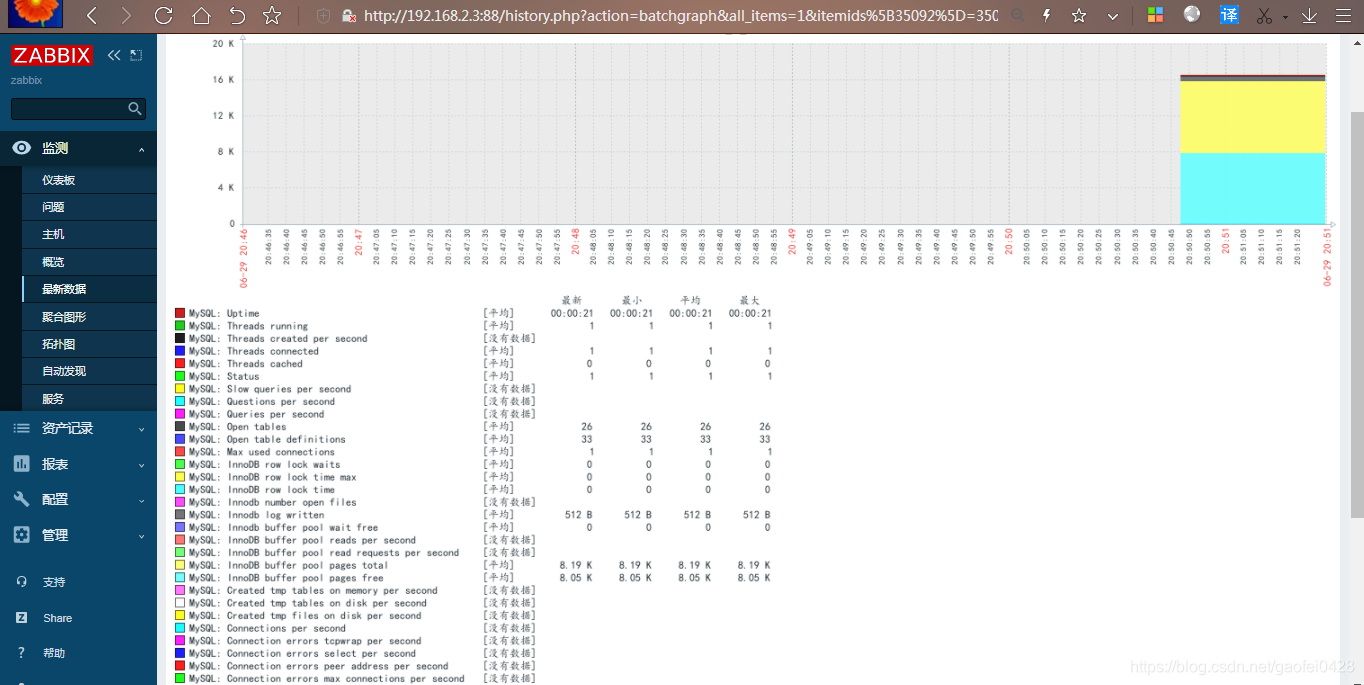Expand the 报表 reports section

pyautogui.click(x=78, y=464)
